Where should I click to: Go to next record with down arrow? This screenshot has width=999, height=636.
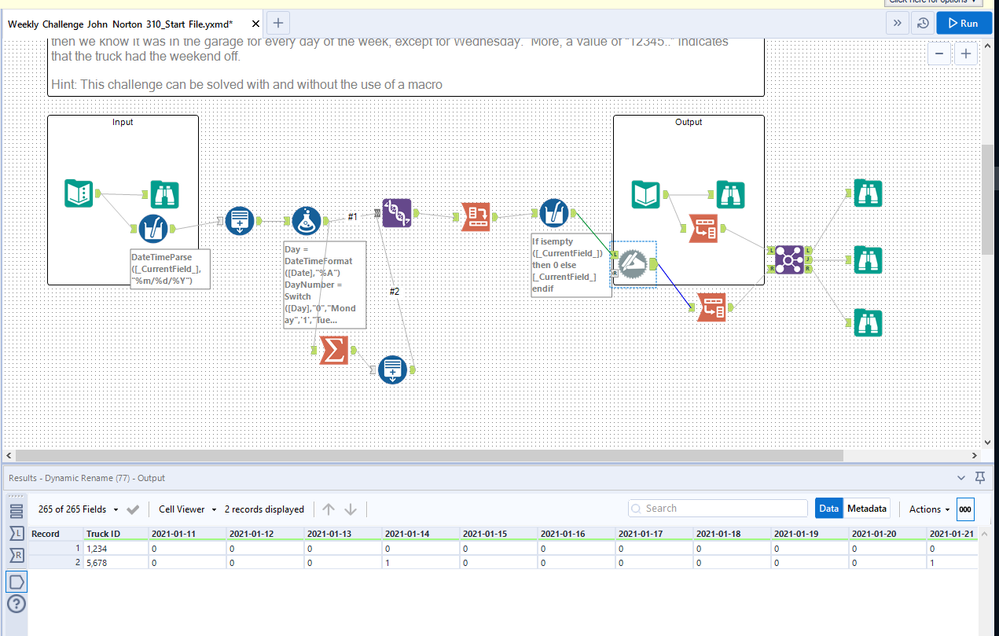point(350,509)
